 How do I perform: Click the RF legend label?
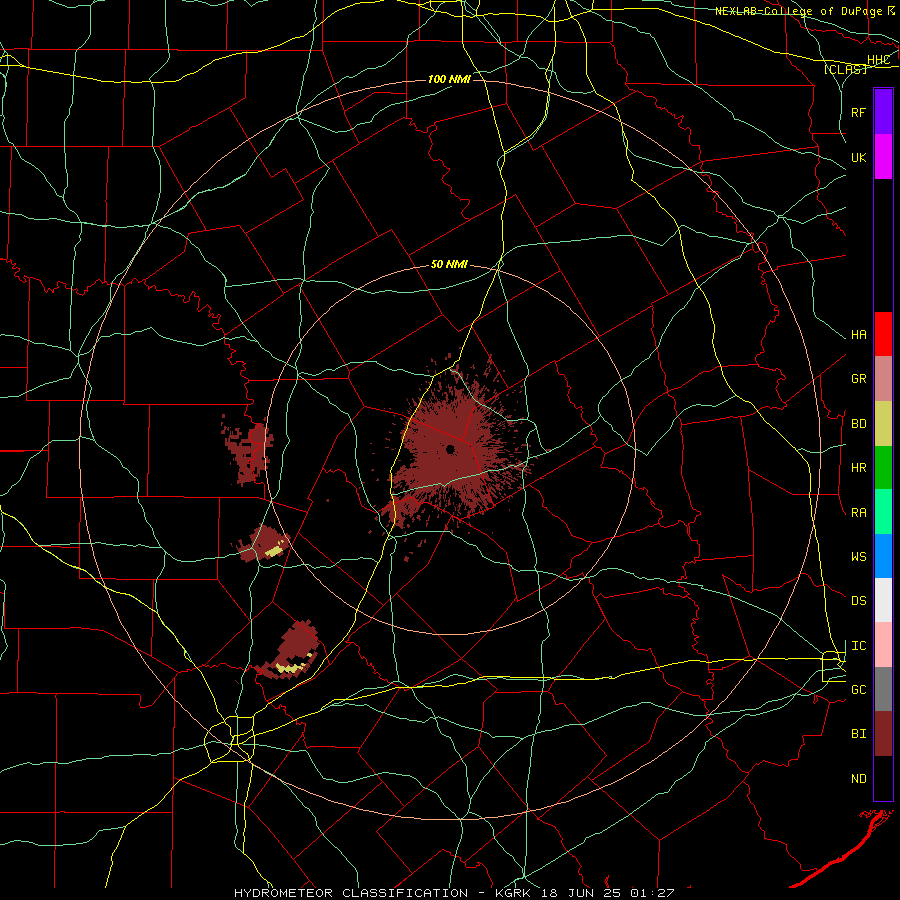pos(858,112)
